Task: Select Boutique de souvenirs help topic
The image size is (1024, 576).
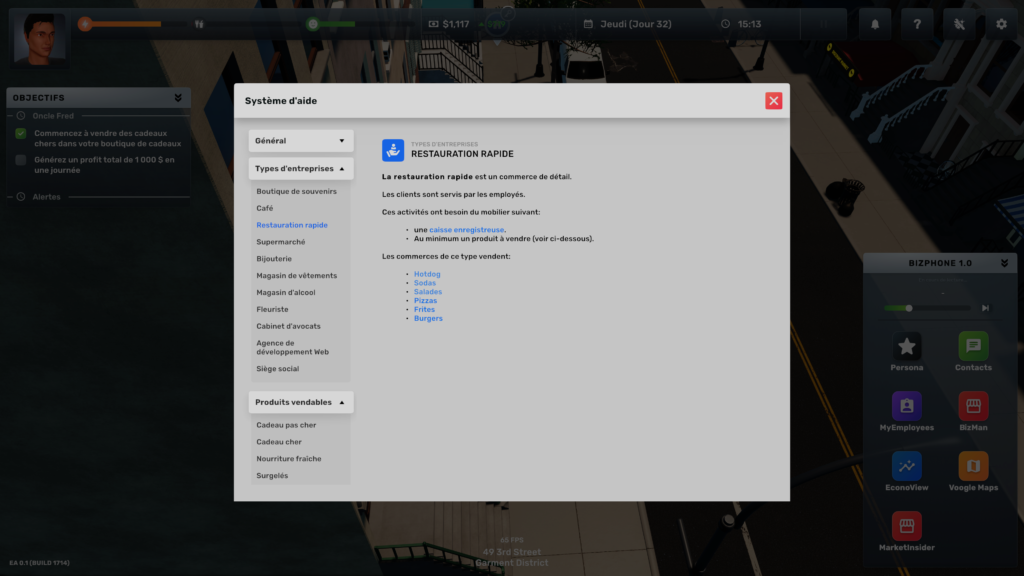Action: (296, 191)
